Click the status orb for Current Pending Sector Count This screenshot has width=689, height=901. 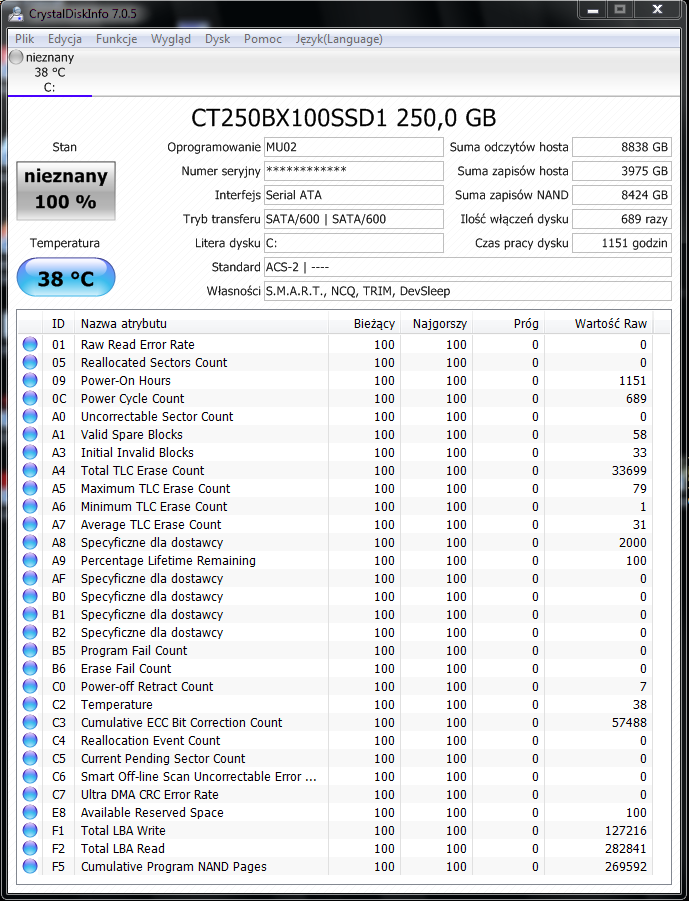(30, 758)
